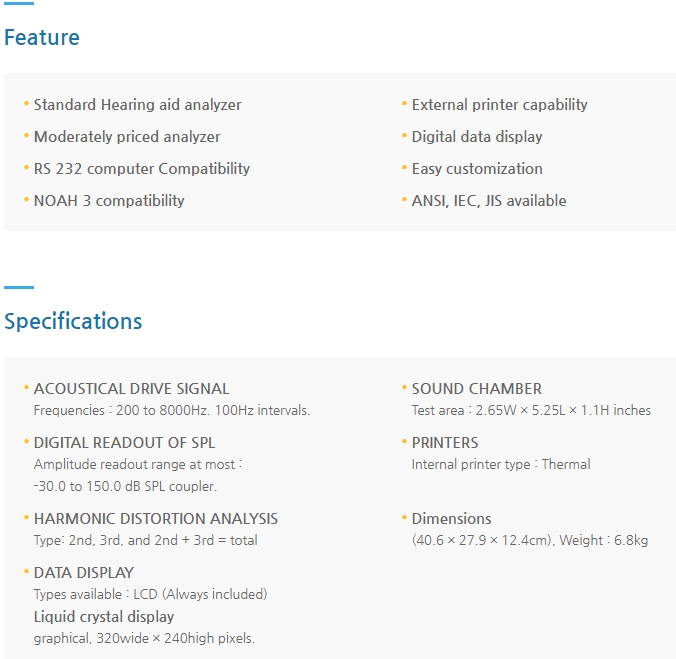Click the HARMONIC DISTORTION ANALYSIS title

pyautogui.click(x=156, y=519)
